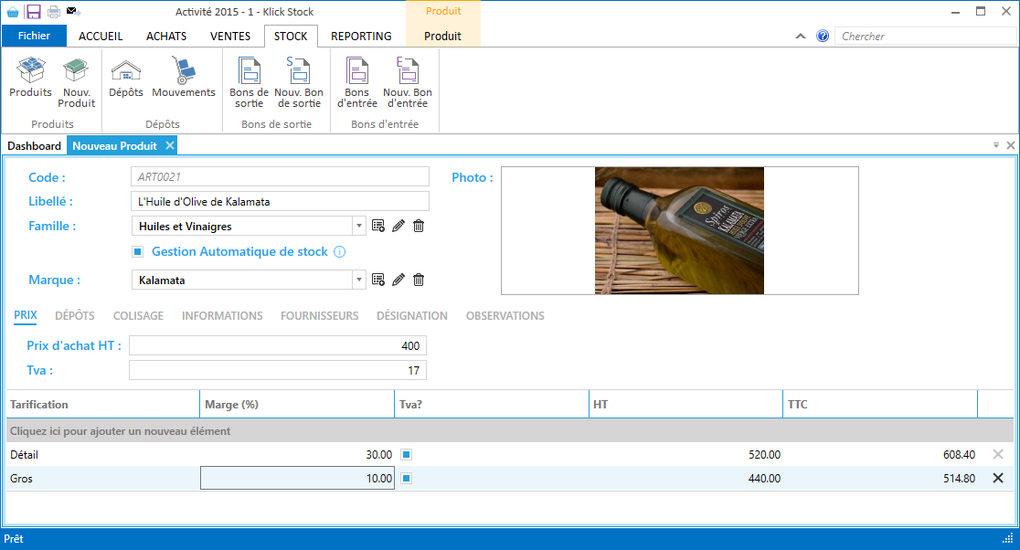Open the DÉSIGNATION section tab

[x=412, y=316]
